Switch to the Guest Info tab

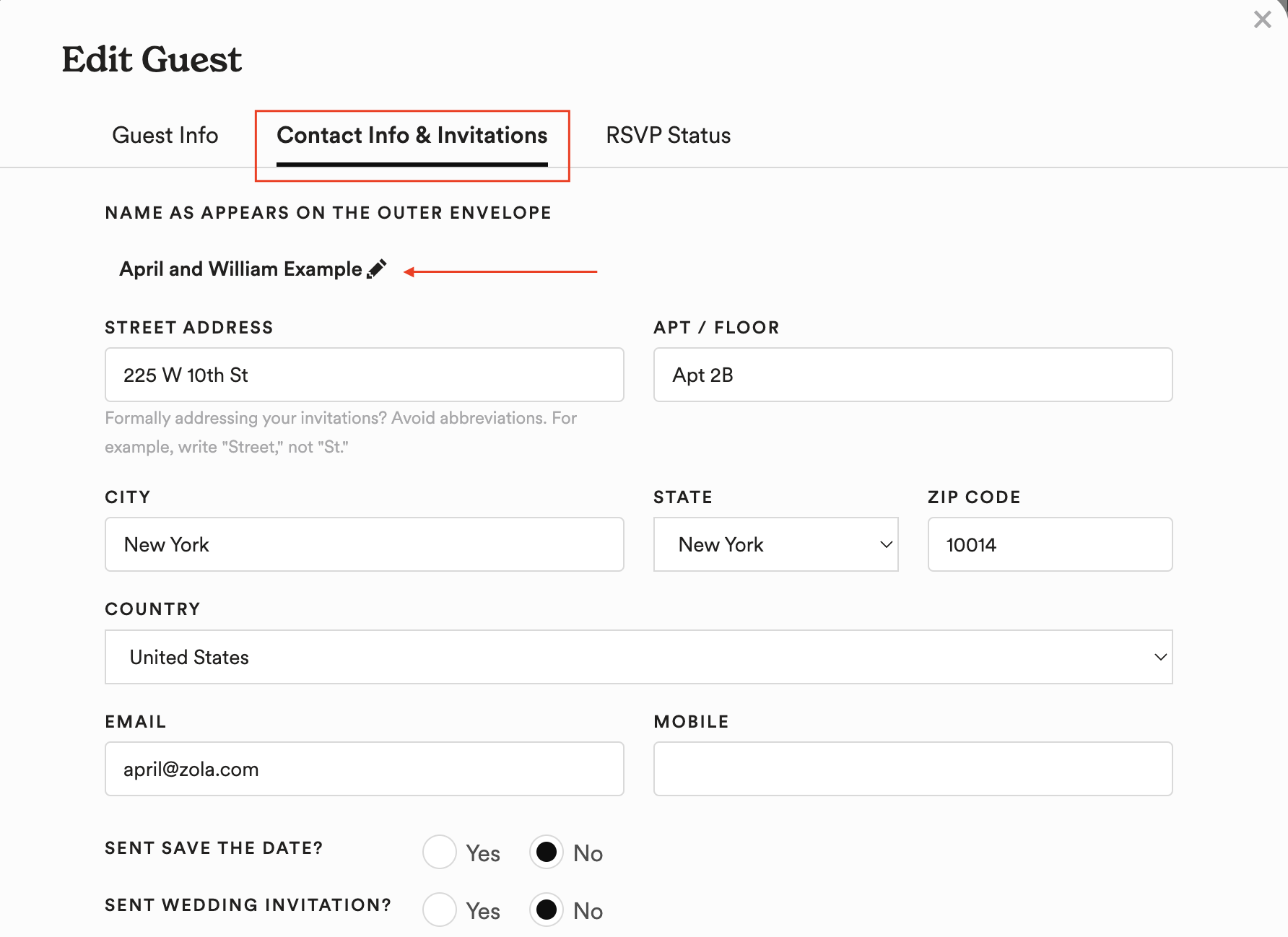coord(165,135)
